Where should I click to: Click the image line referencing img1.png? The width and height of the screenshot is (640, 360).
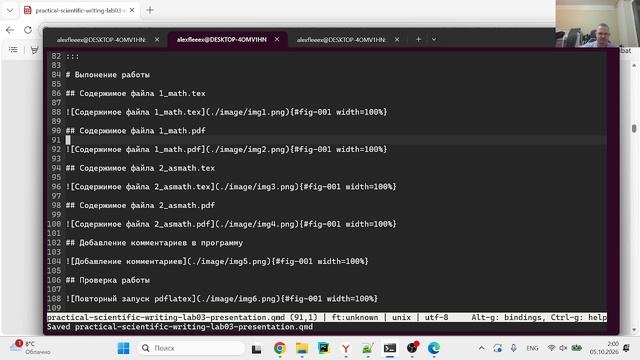coord(226,112)
